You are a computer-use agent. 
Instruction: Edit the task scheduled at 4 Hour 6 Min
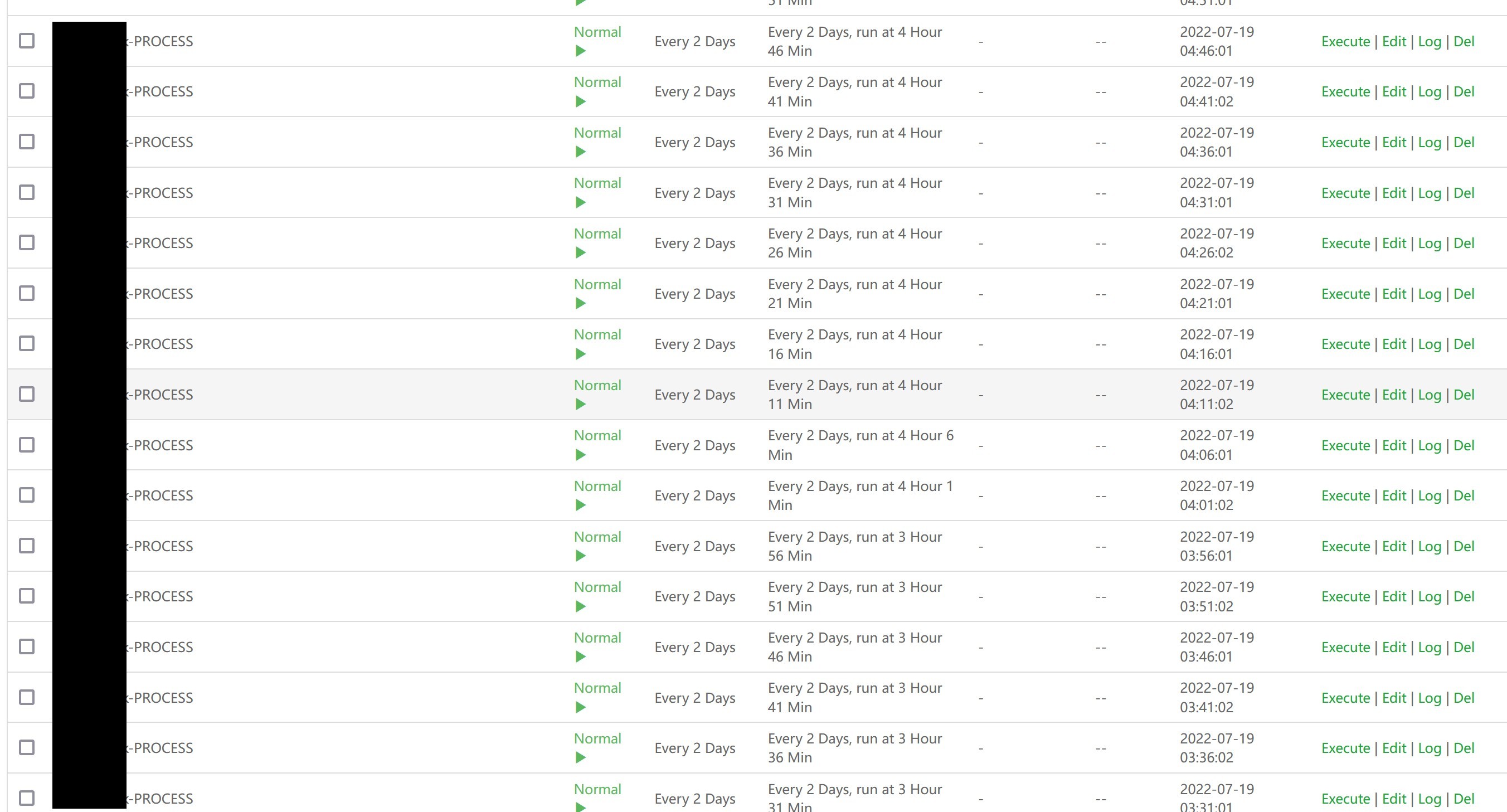[1393, 446]
